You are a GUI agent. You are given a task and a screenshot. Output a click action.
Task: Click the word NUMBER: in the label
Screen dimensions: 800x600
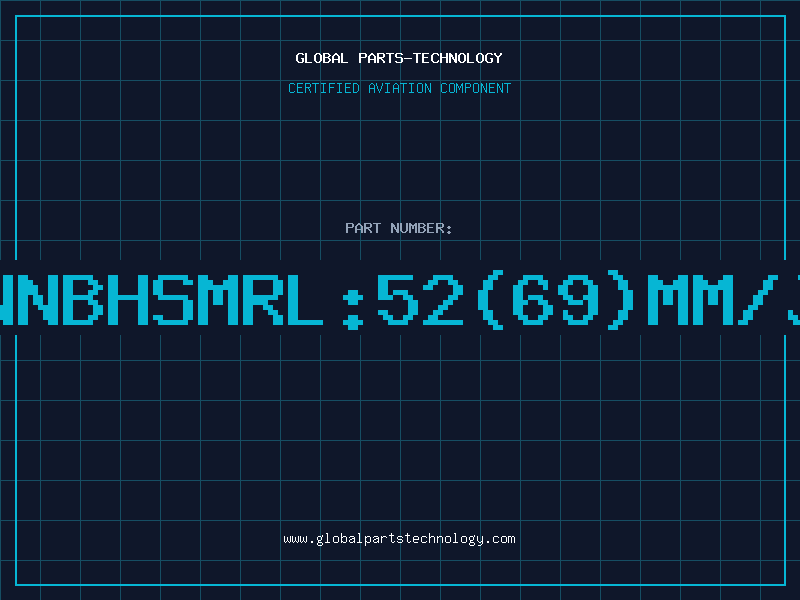tap(421, 228)
